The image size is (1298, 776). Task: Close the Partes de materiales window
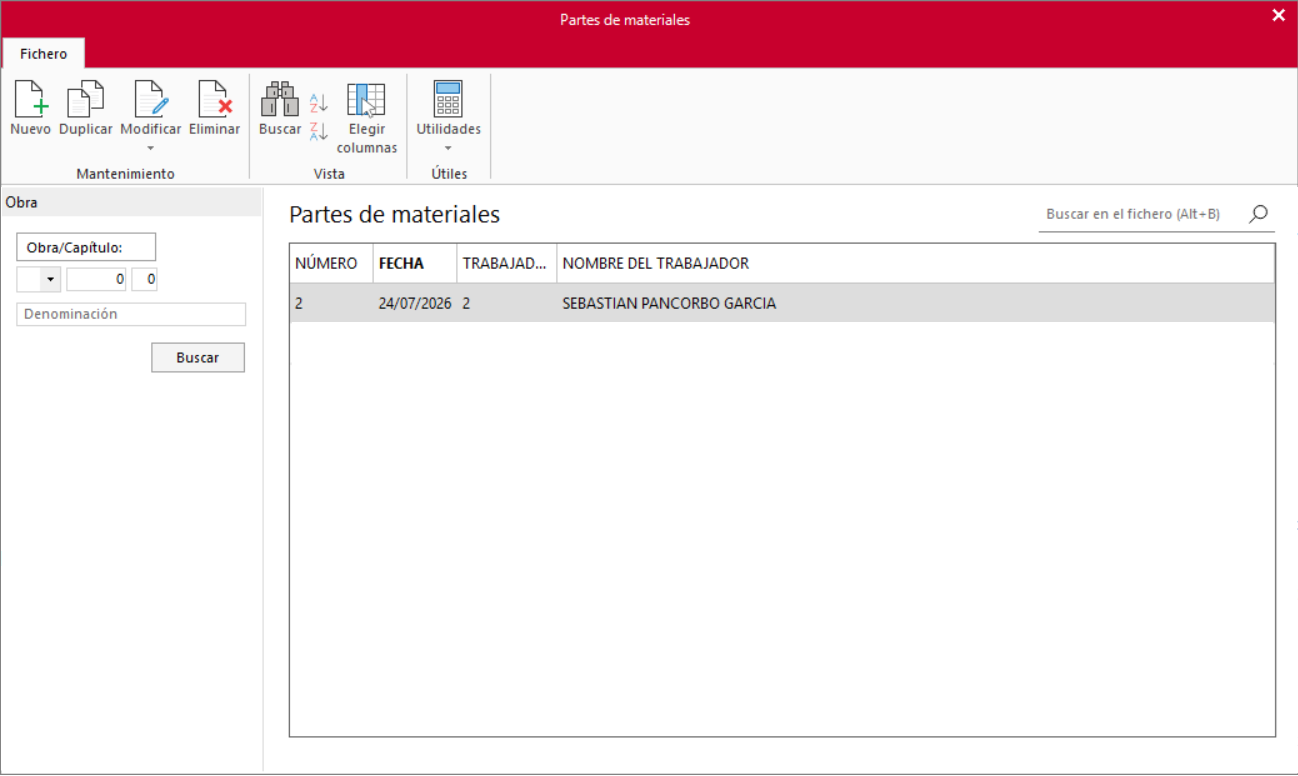1278,16
